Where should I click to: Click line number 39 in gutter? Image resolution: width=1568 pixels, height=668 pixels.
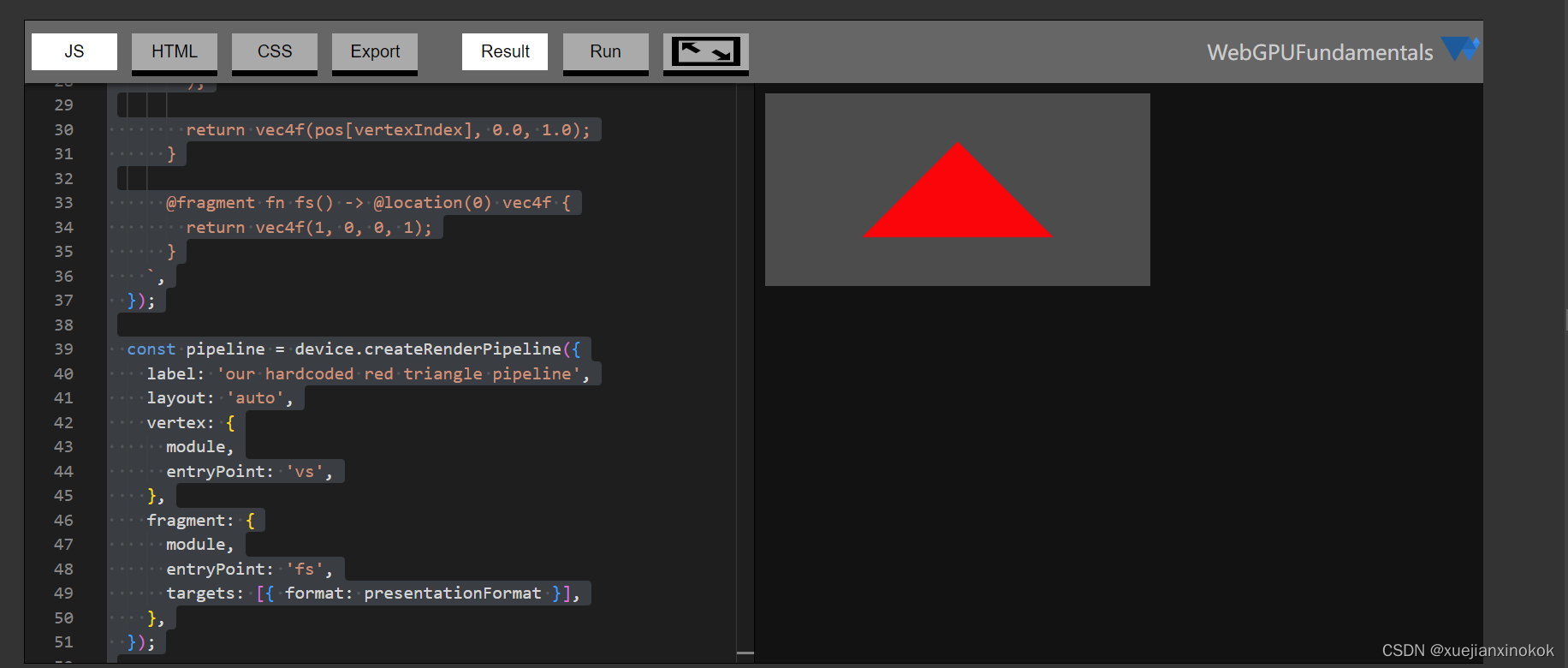point(64,349)
